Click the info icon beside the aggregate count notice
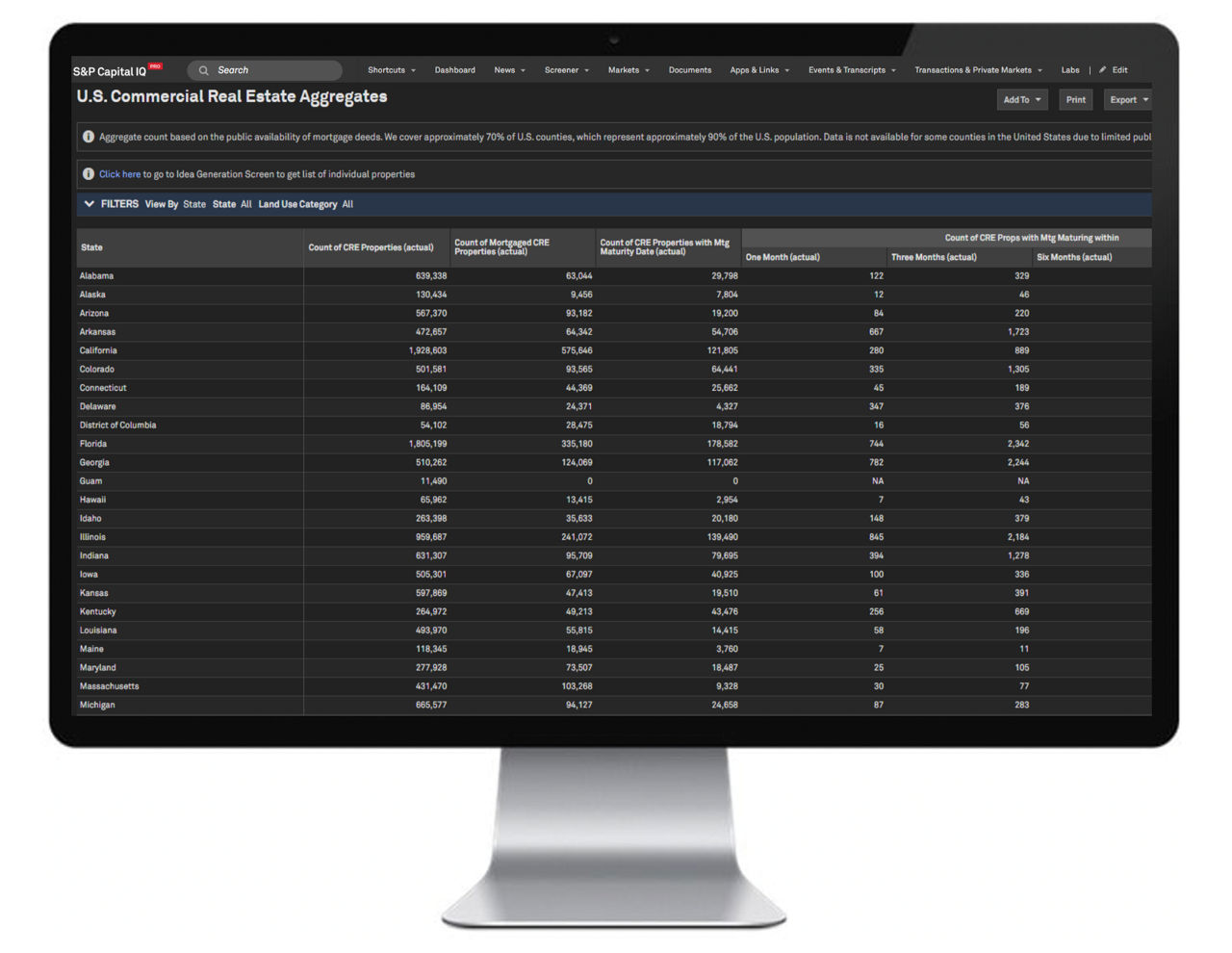This screenshot has height=953, width=1232. point(89,137)
